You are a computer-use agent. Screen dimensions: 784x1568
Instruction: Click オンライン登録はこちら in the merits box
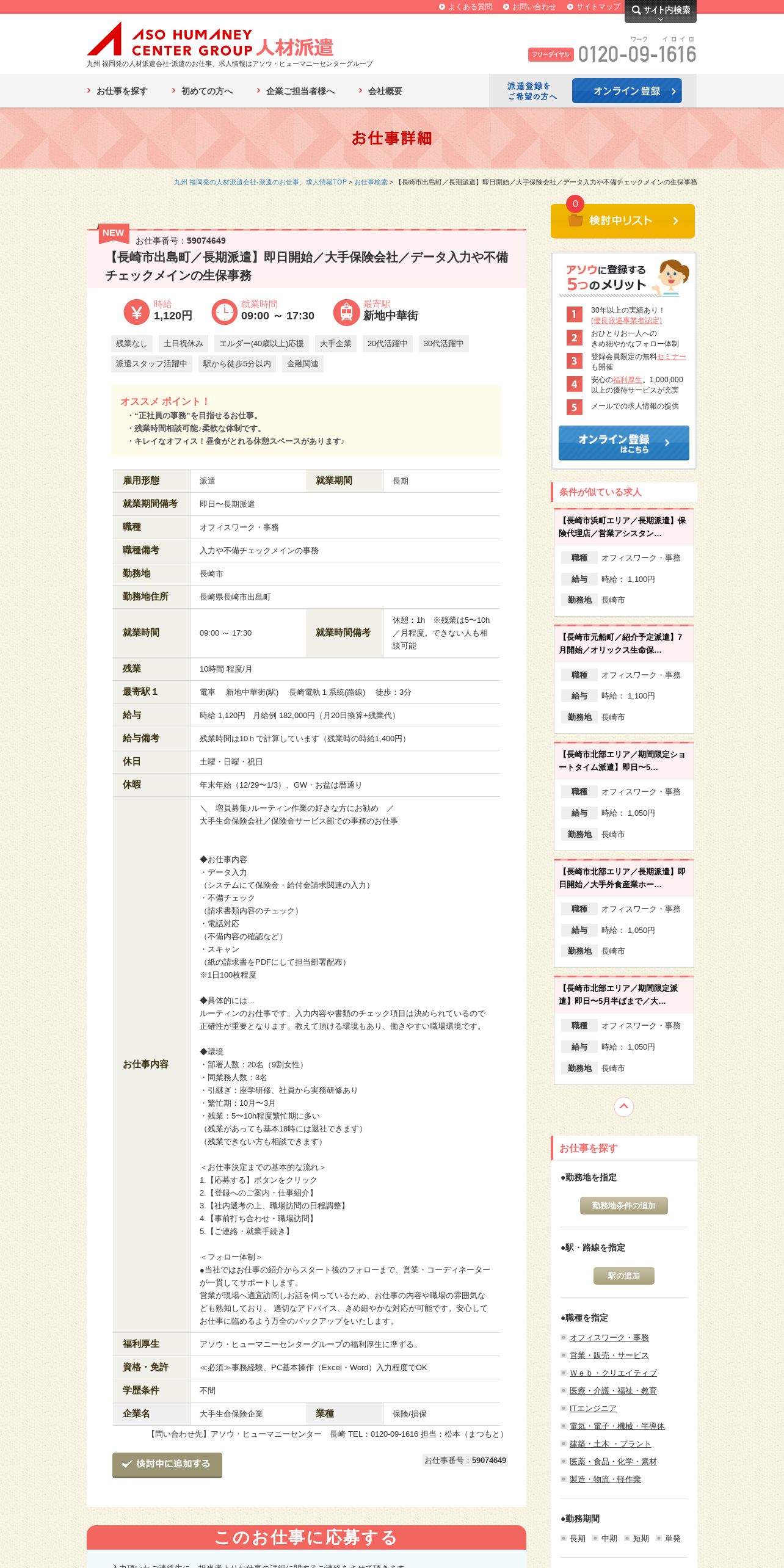[x=623, y=443]
